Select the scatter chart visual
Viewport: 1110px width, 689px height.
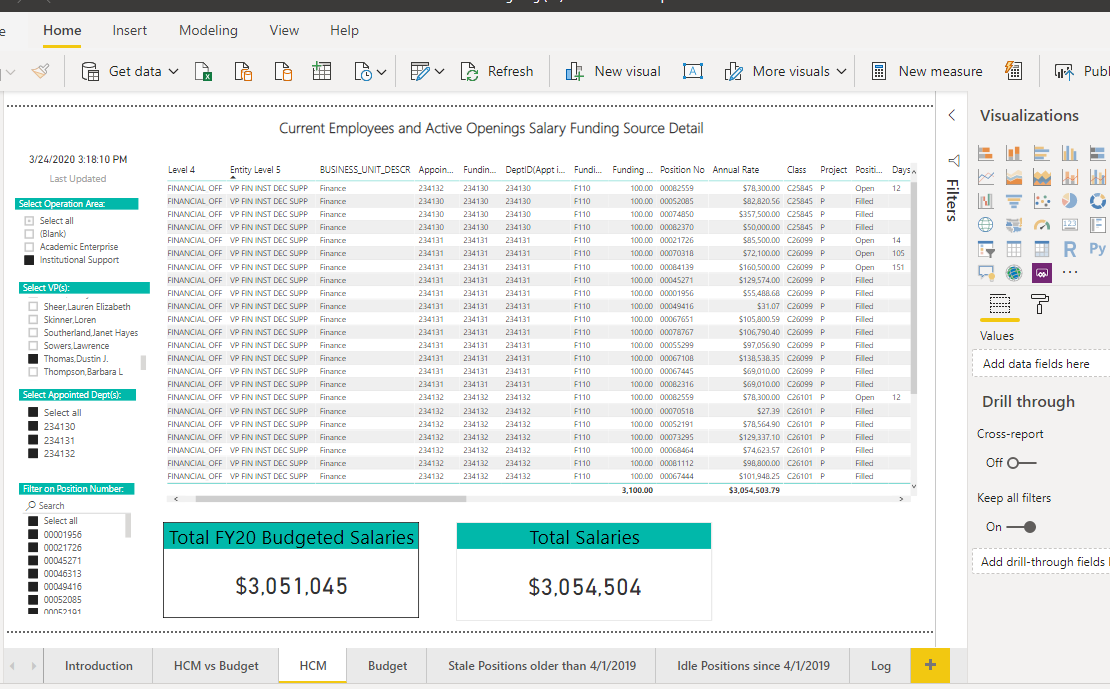[x=1041, y=201]
